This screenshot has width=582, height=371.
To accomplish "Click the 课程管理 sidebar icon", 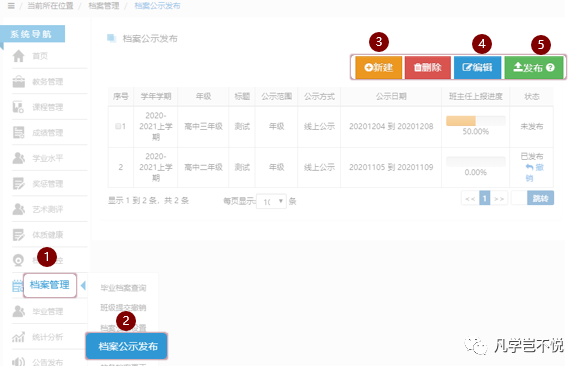I will point(19,107).
